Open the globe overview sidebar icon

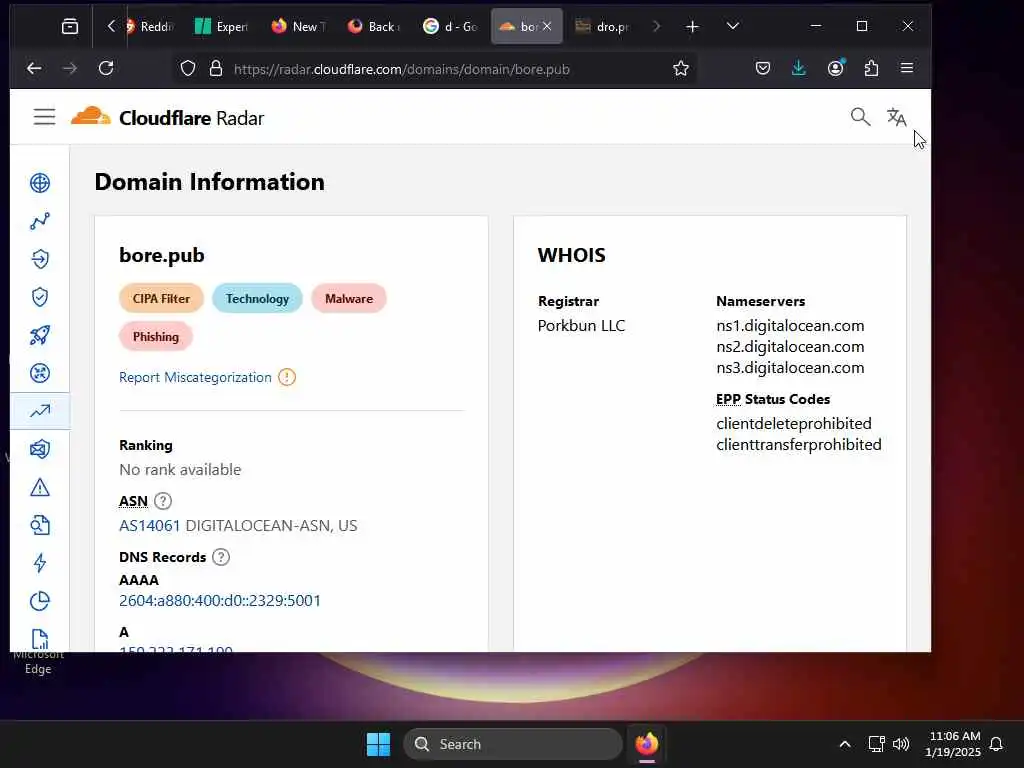coord(40,183)
